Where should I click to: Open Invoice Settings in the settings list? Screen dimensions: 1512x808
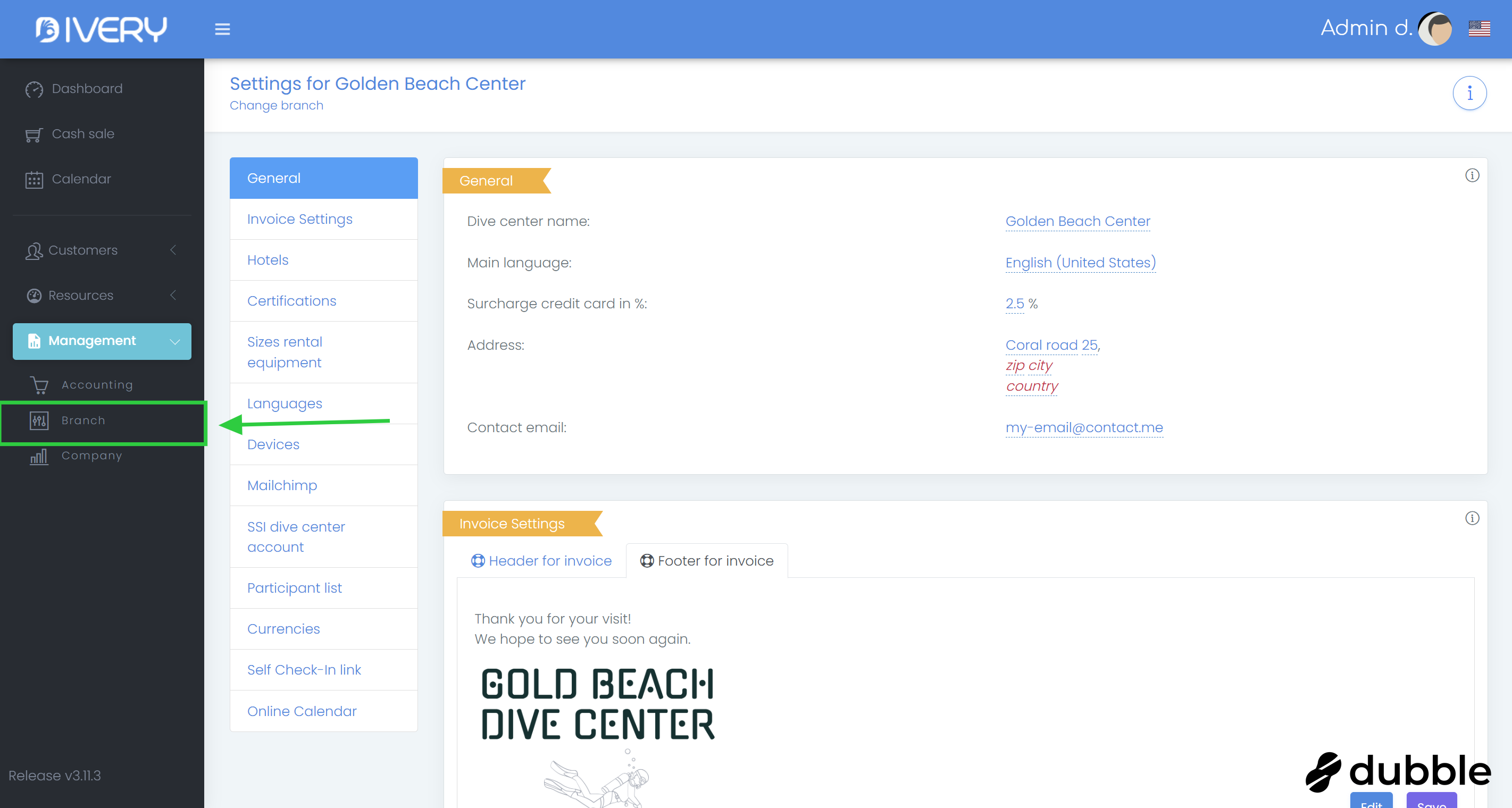click(299, 219)
